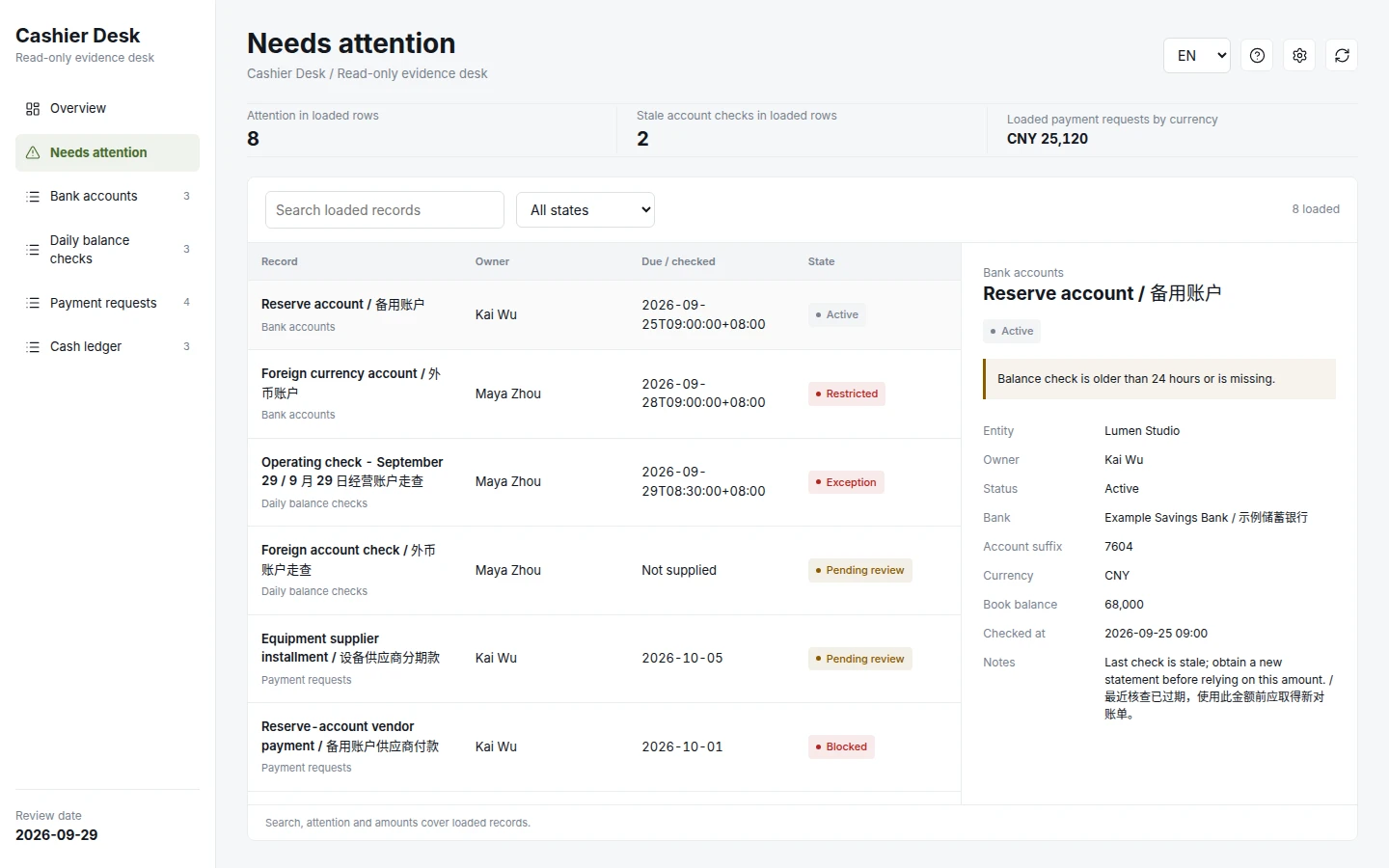This screenshot has height=868, width=1389.
Task: Go to the Overview page
Action: [107, 109]
